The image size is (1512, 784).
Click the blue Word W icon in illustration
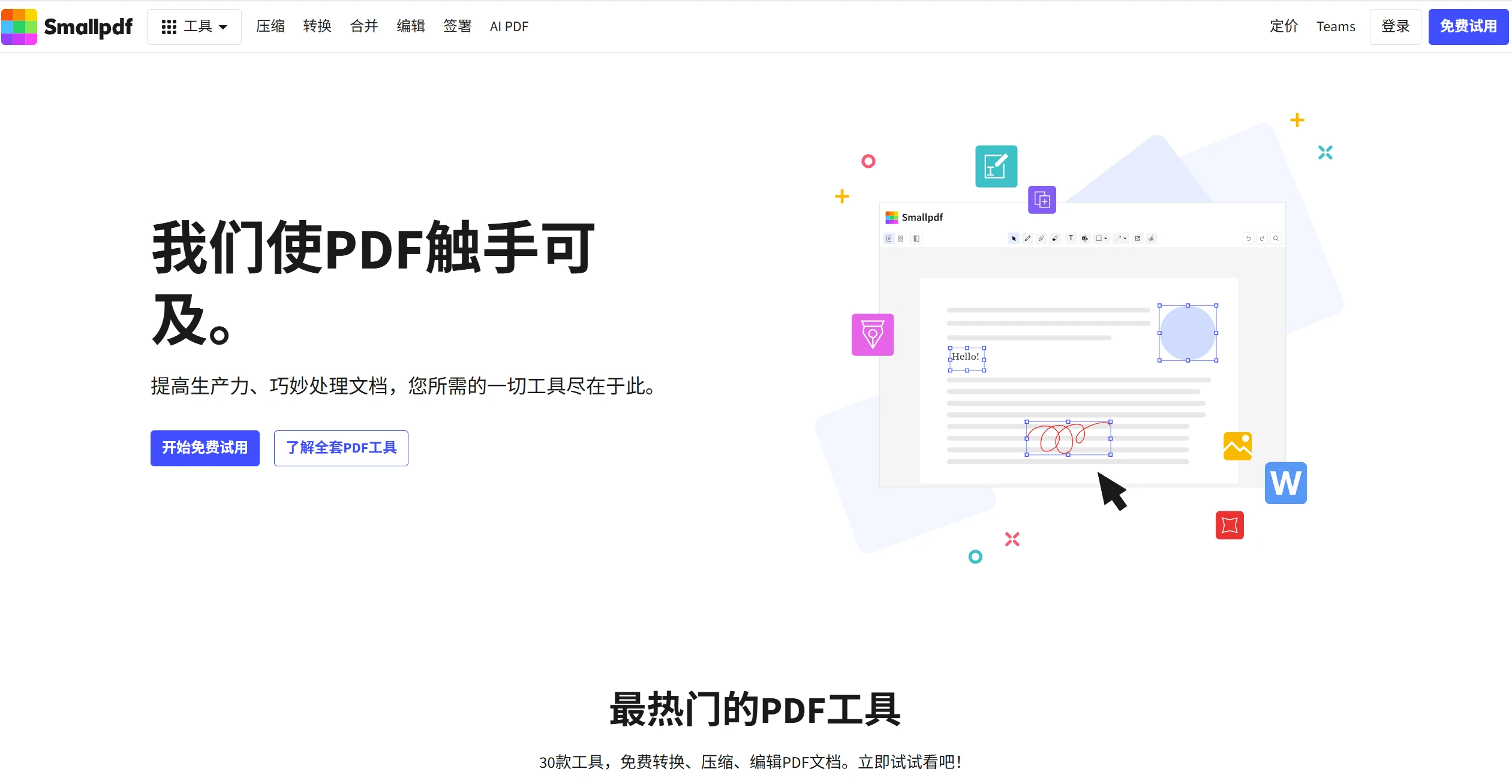click(1286, 483)
